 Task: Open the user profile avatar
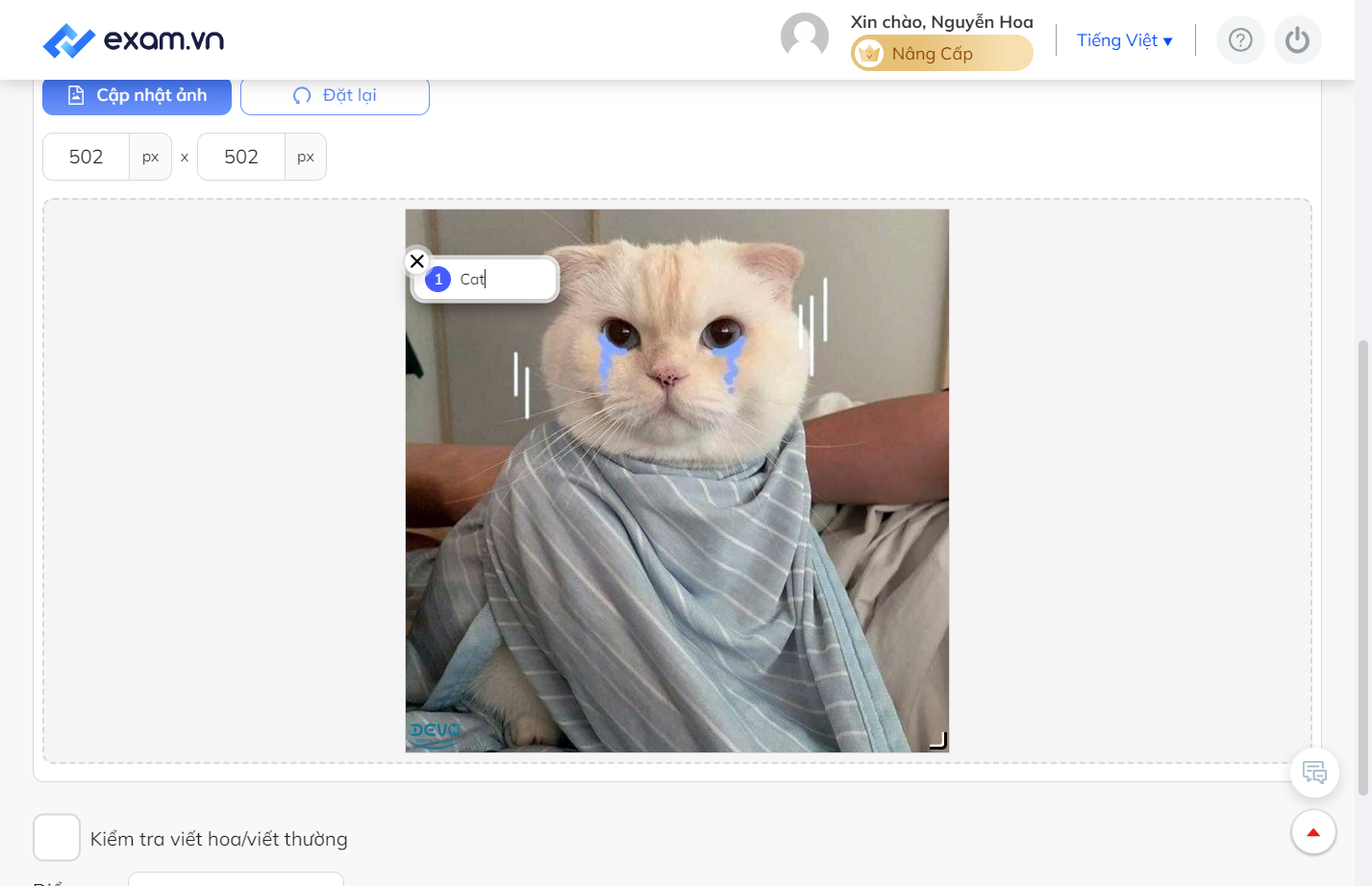805,37
